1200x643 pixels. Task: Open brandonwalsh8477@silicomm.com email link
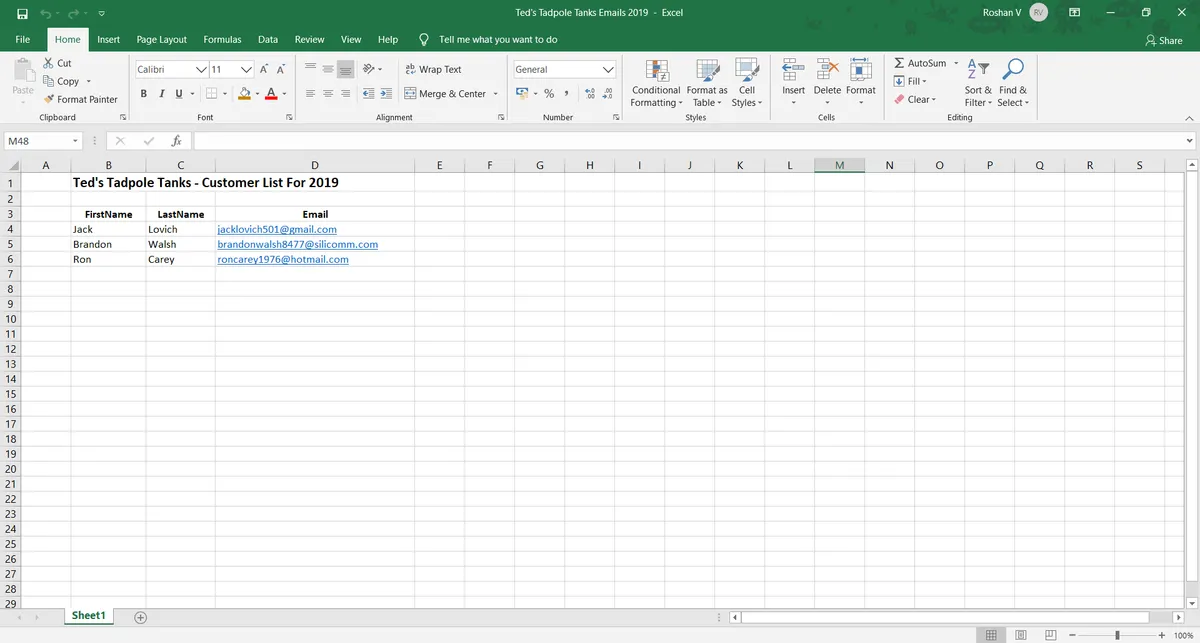298,244
